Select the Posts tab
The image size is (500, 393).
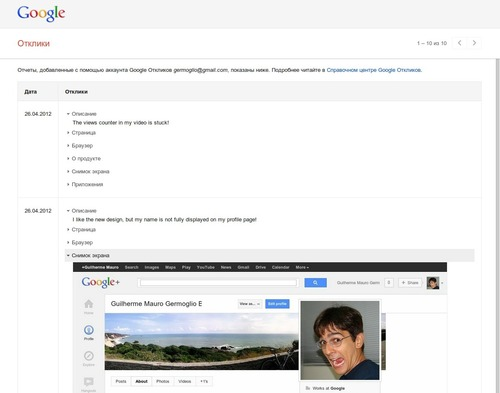pos(121,381)
